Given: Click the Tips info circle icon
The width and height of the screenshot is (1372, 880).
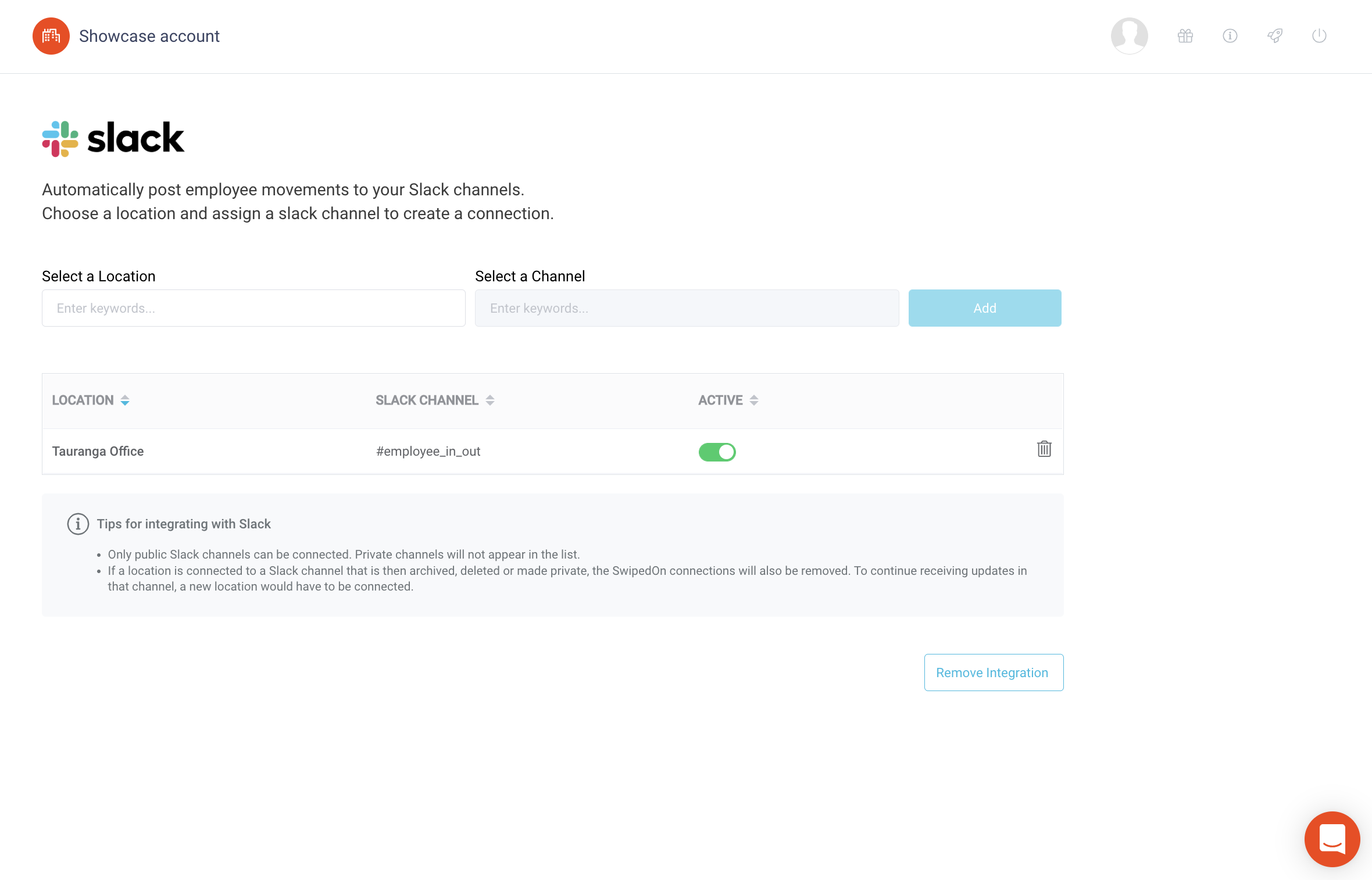Looking at the screenshot, I should 78,524.
